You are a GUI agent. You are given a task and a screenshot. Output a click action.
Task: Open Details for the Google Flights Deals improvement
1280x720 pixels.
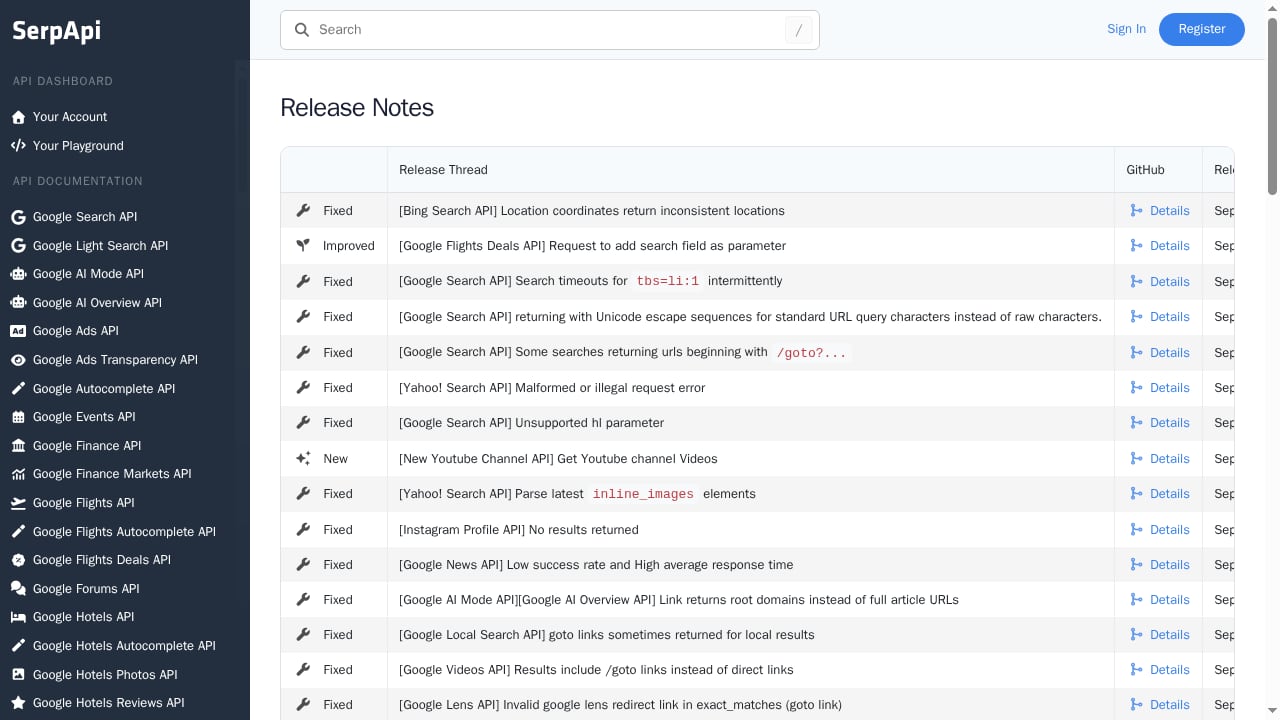point(1160,246)
